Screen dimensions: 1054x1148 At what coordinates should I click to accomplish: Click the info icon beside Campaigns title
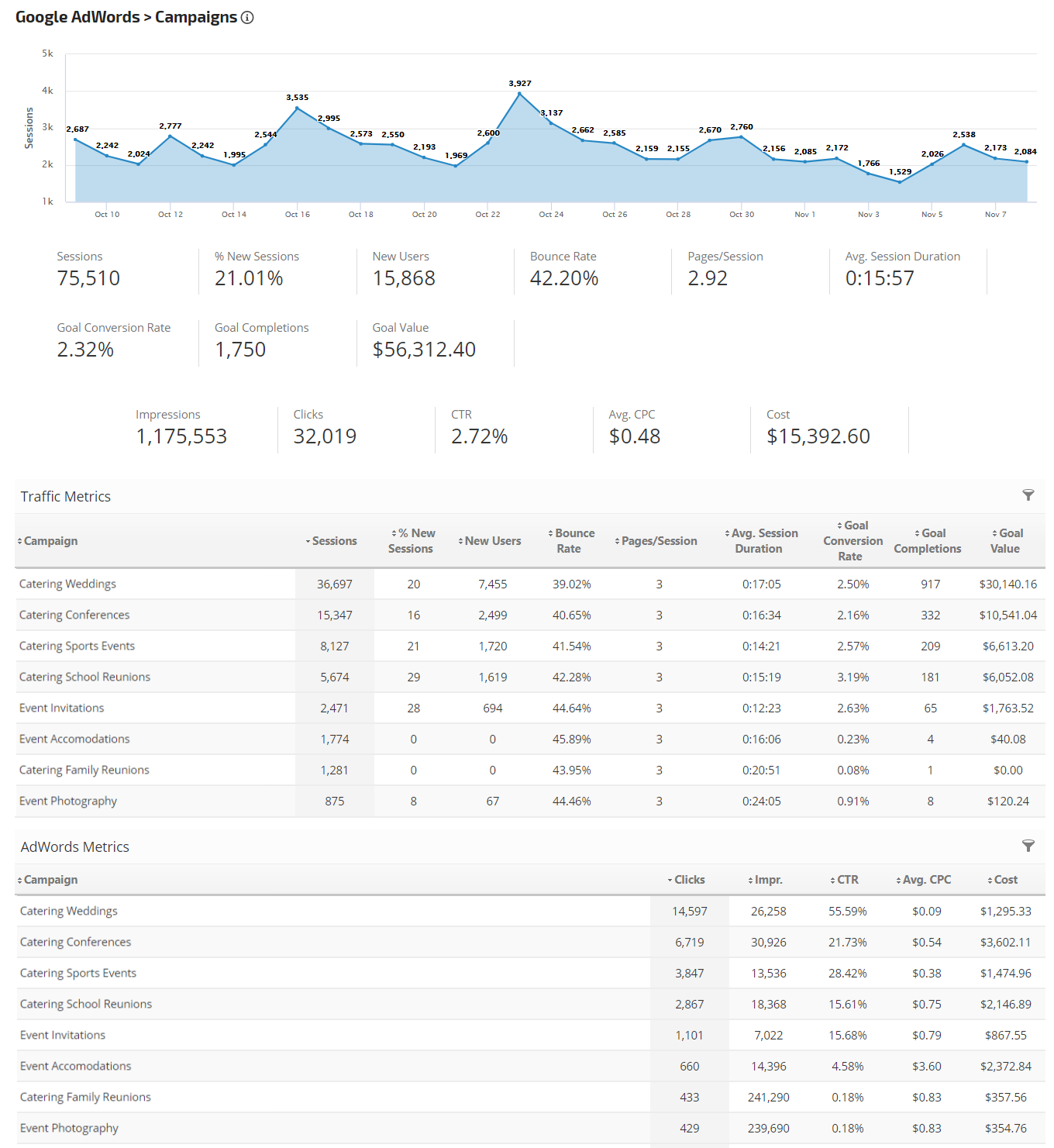tap(247, 18)
